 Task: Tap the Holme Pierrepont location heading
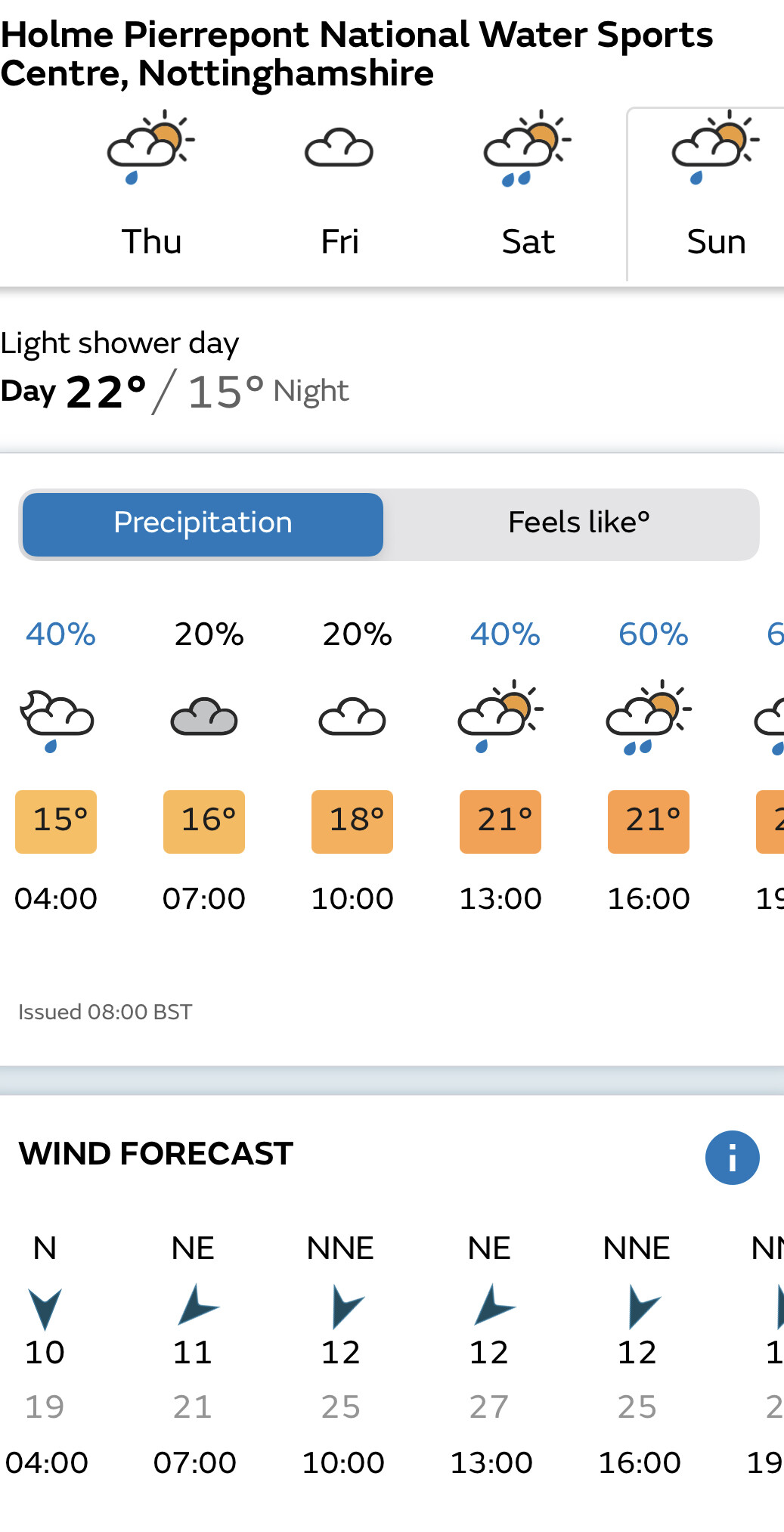coord(357,54)
